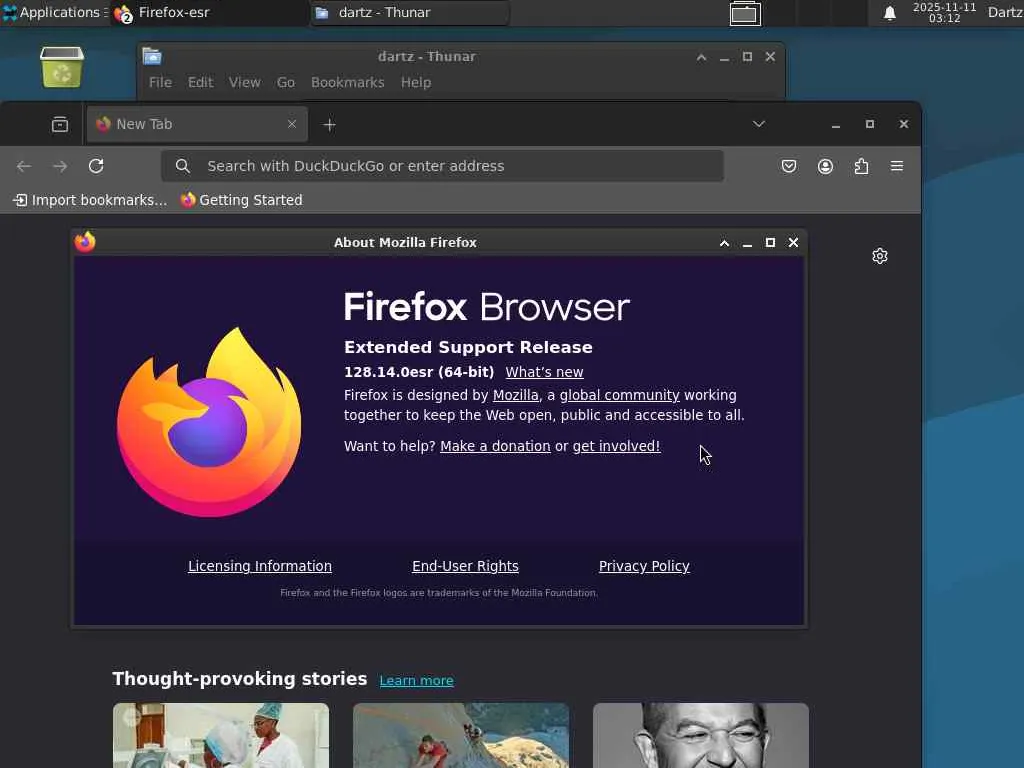Open the notification bell icon
This screenshot has width=1024, height=768.
tap(889, 13)
